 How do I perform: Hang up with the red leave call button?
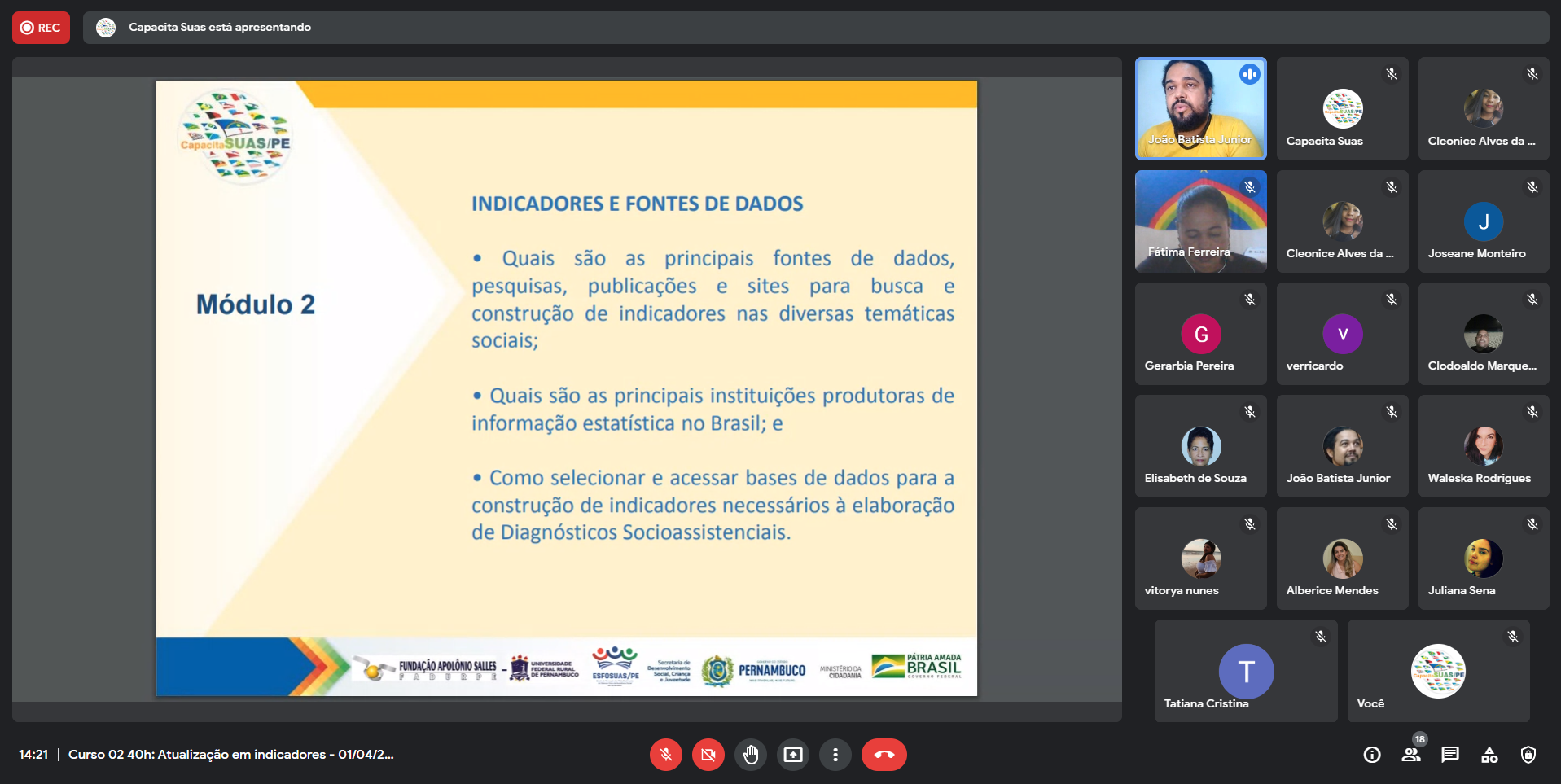[884, 755]
